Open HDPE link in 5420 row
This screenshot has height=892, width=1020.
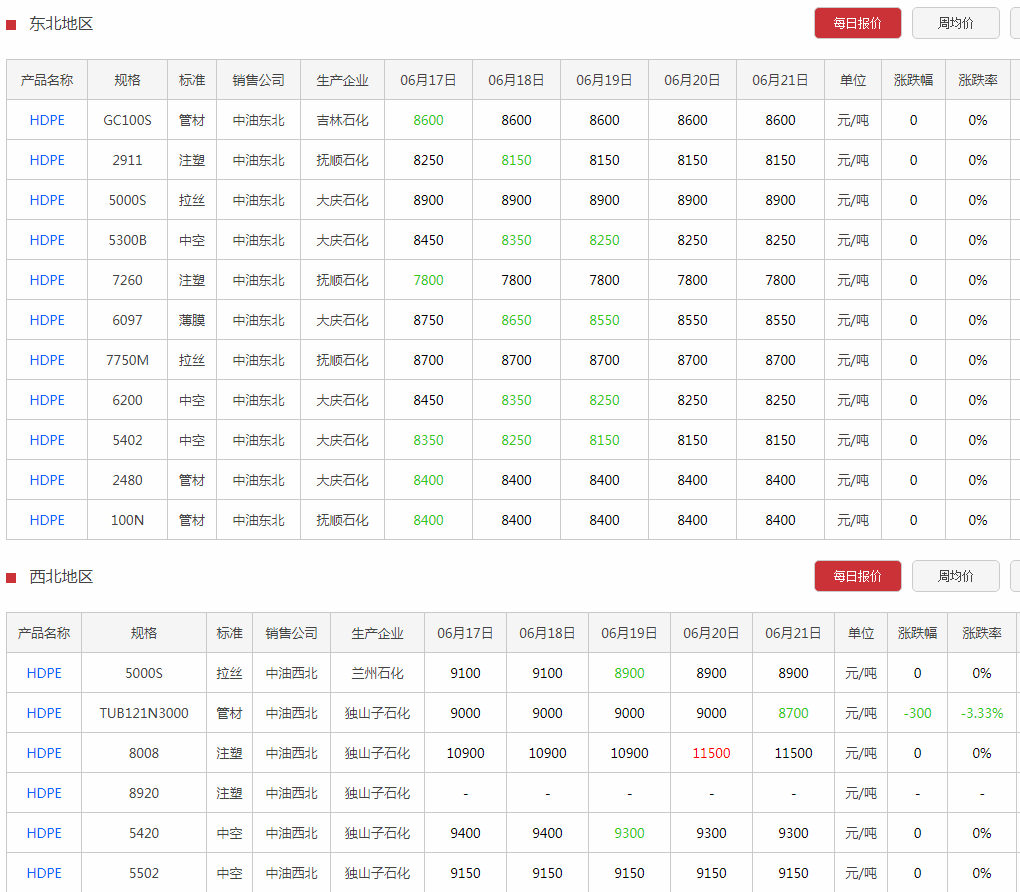44,833
